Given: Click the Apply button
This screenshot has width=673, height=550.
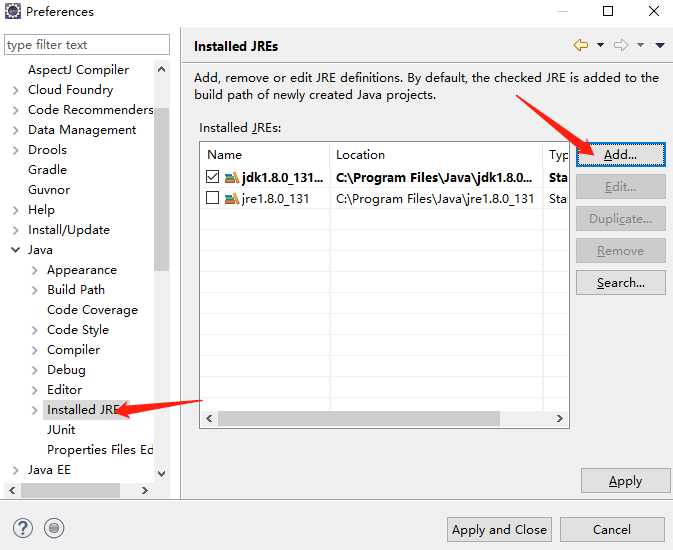Looking at the screenshot, I should (625, 481).
